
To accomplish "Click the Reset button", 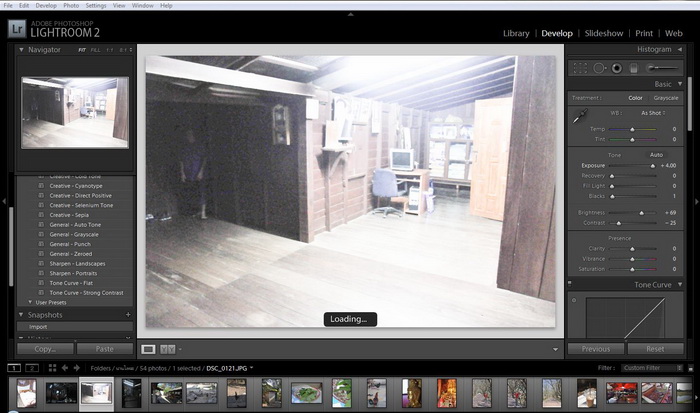I will tap(655, 349).
